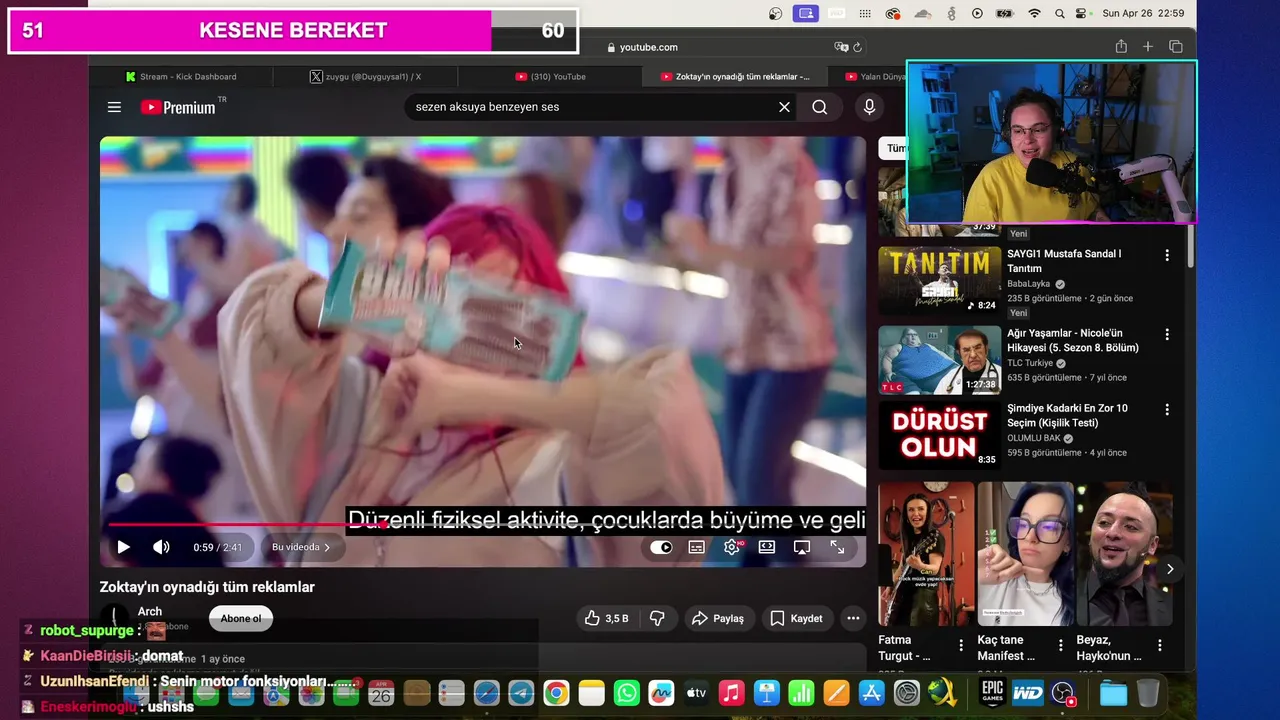The image size is (1280, 720).
Task: Click the youtube.com address bar
Action: 648,47
